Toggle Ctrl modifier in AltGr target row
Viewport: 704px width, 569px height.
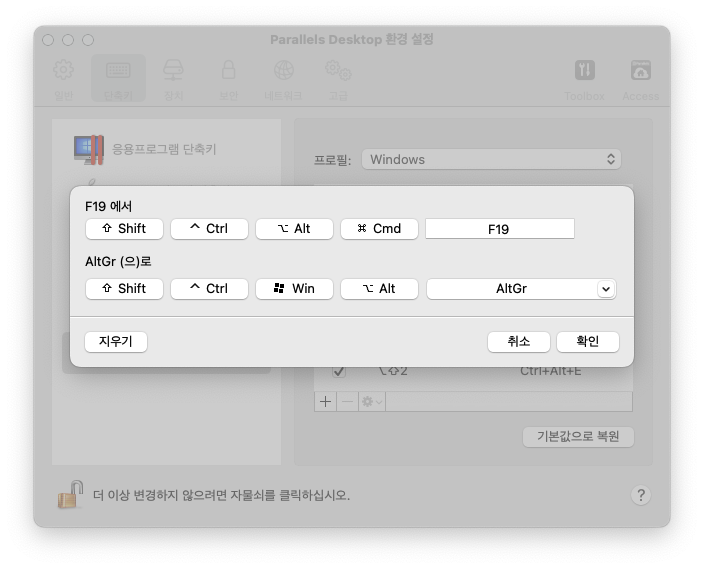click(x=209, y=288)
